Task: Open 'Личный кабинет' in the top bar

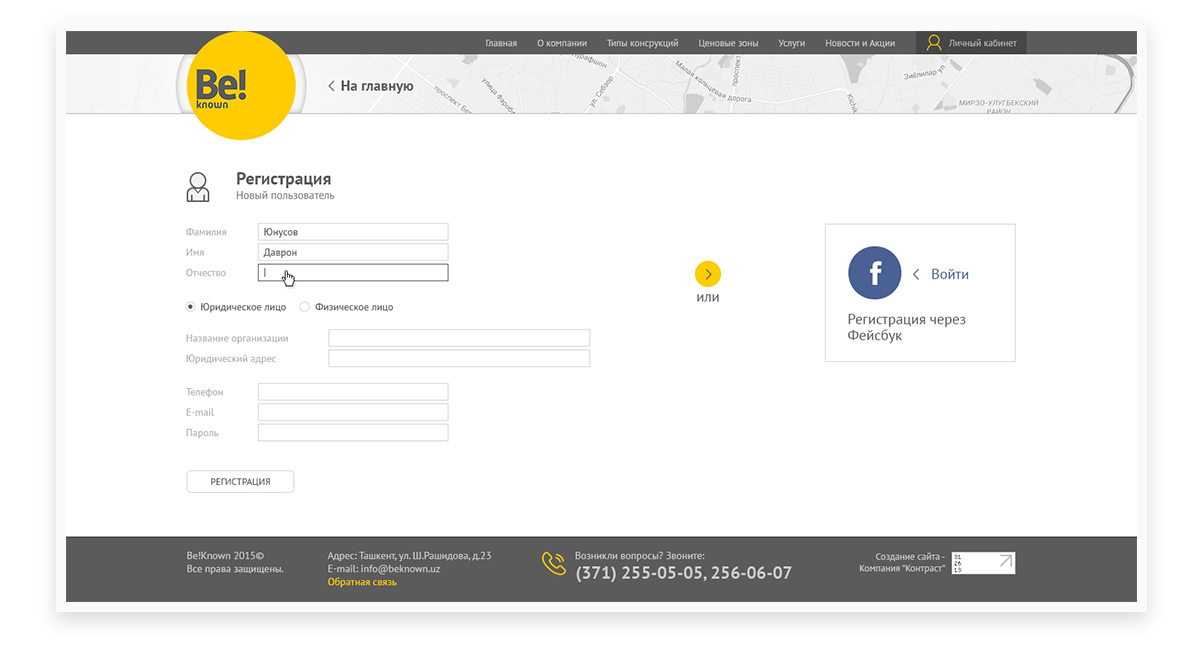Action: click(982, 43)
